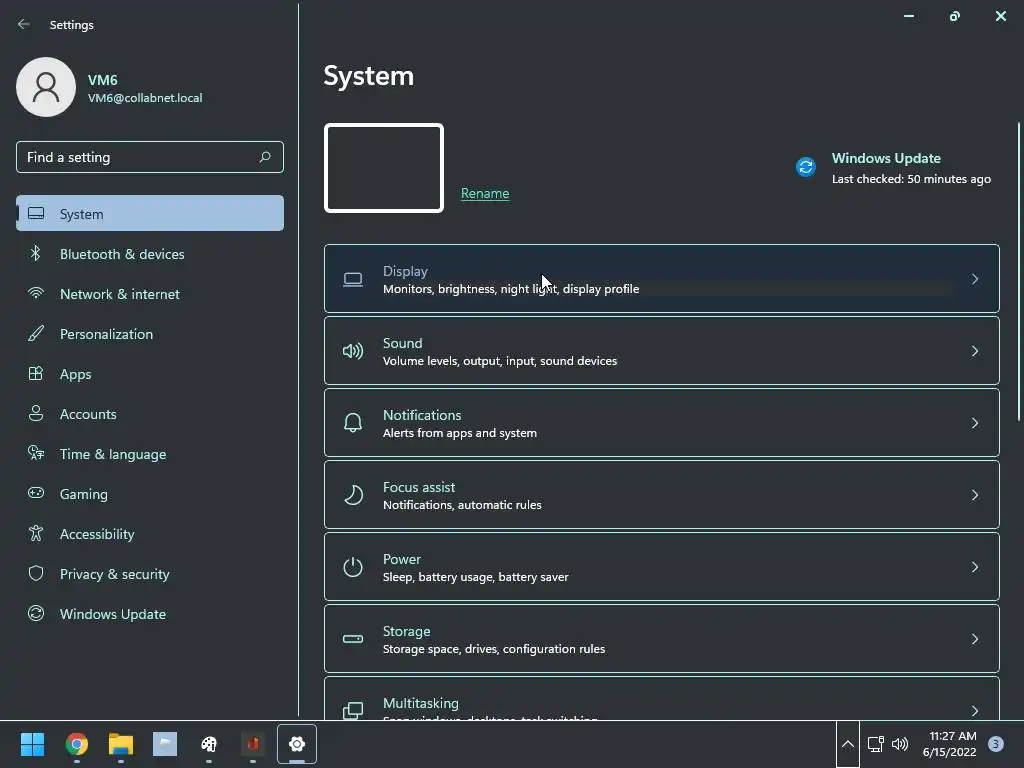Viewport: 1024px width, 768px height.
Task: Click the Windows Start button
Action: (33, 744)
